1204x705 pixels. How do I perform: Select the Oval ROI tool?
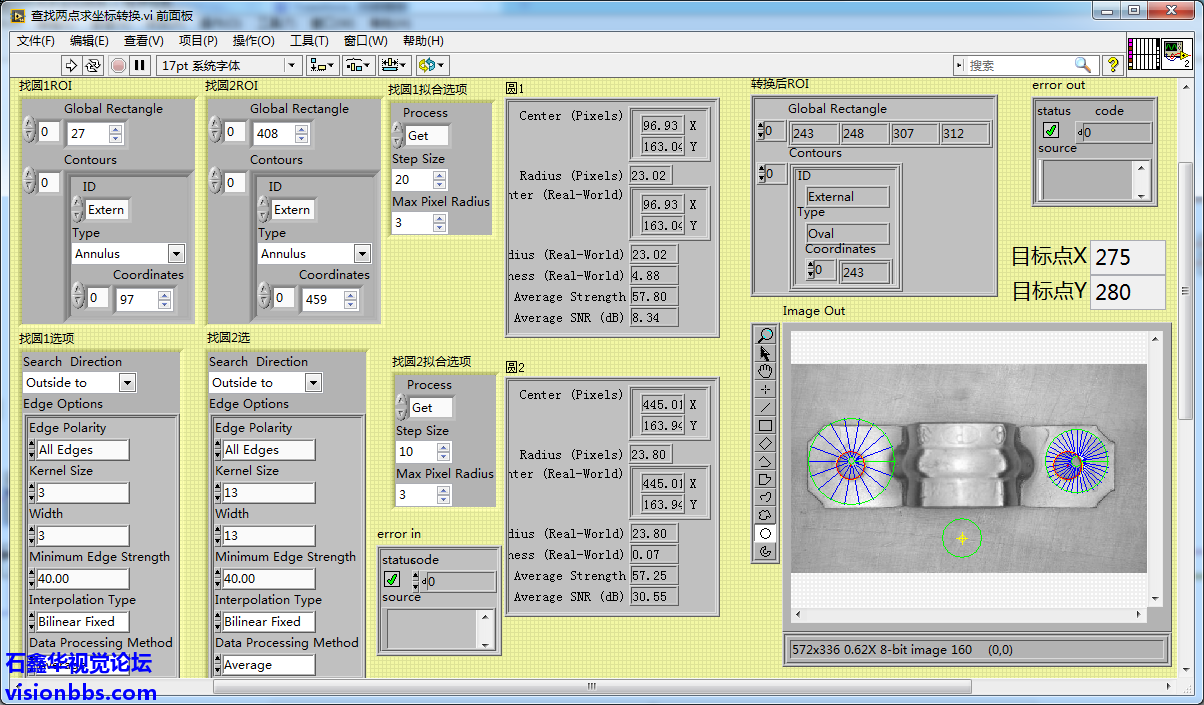(766, 533)
